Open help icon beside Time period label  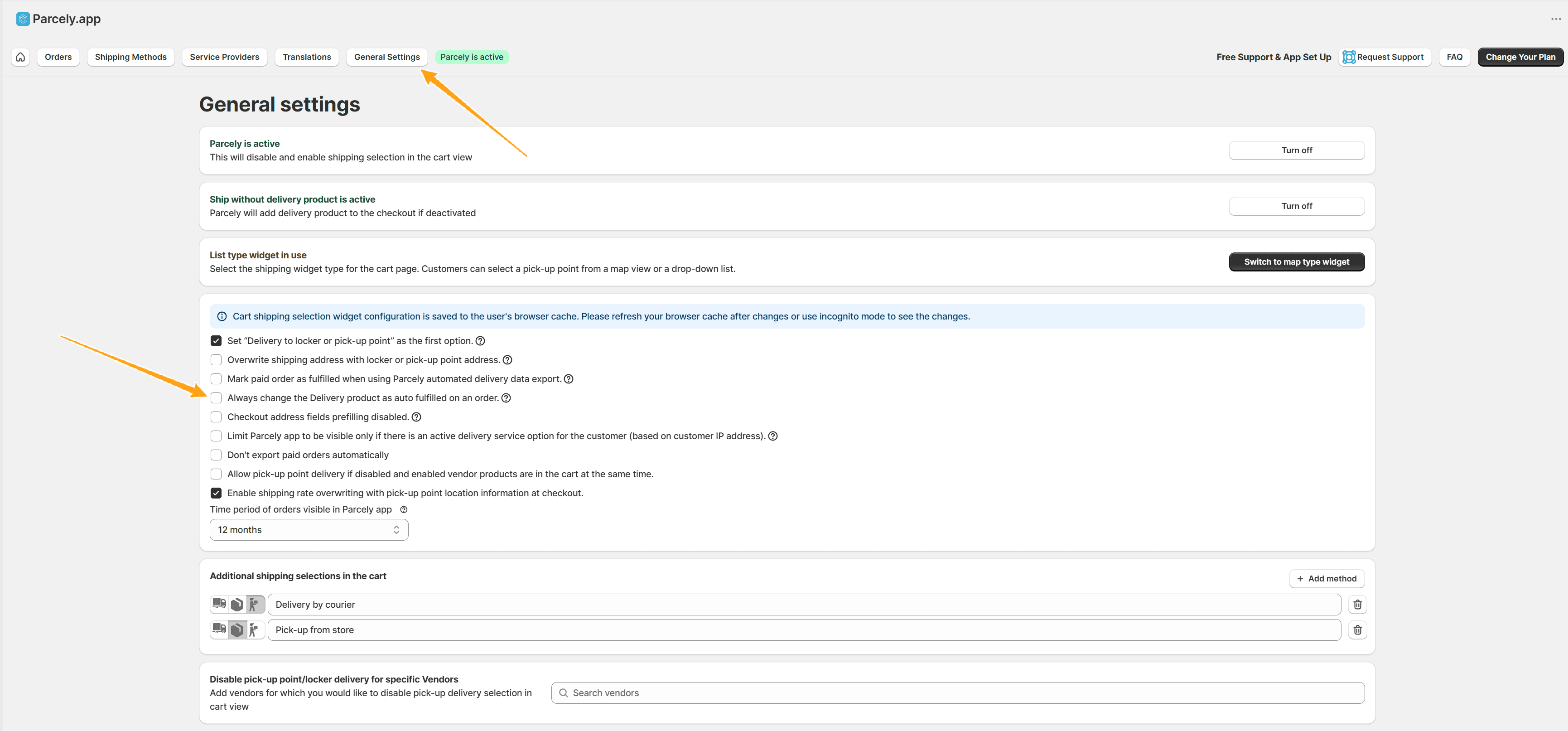point(404,509)
